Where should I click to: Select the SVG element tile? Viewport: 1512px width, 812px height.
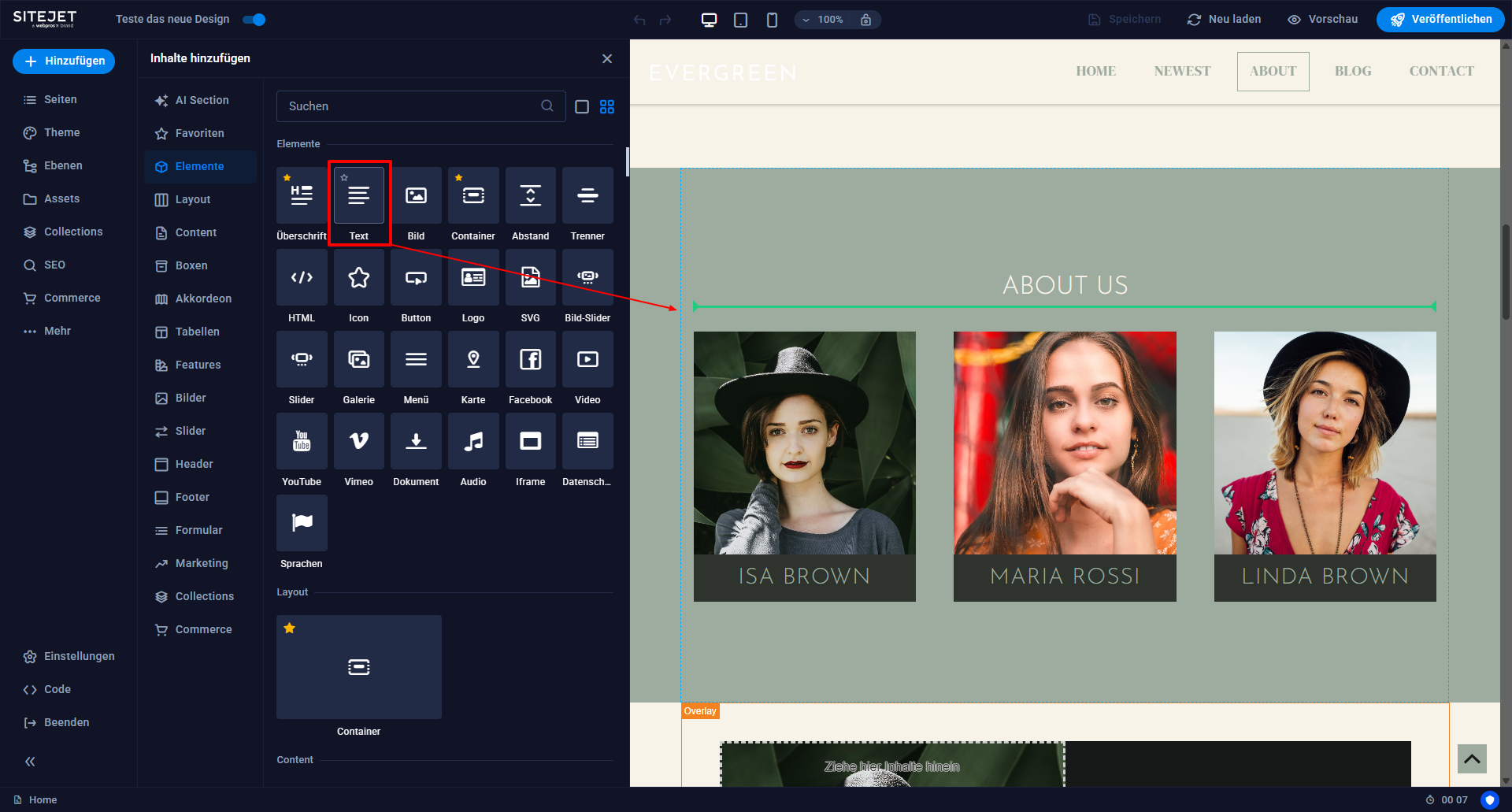[531, 277]
